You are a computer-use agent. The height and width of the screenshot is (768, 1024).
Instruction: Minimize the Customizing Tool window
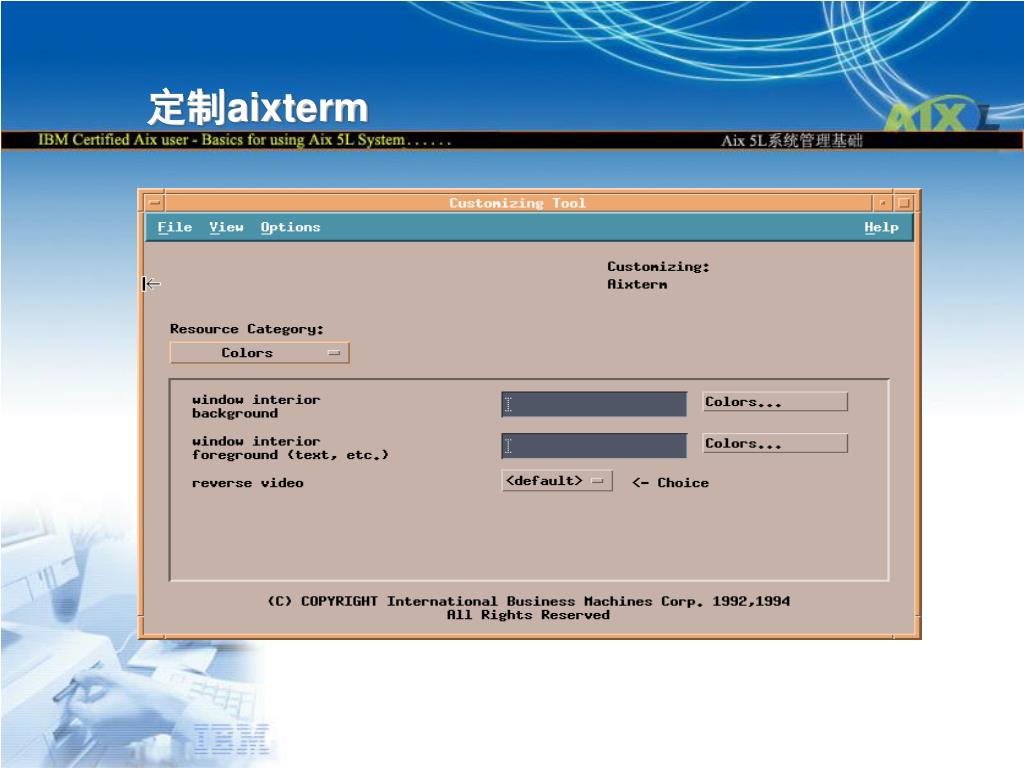pyautogui.click(x=882, y=203)
